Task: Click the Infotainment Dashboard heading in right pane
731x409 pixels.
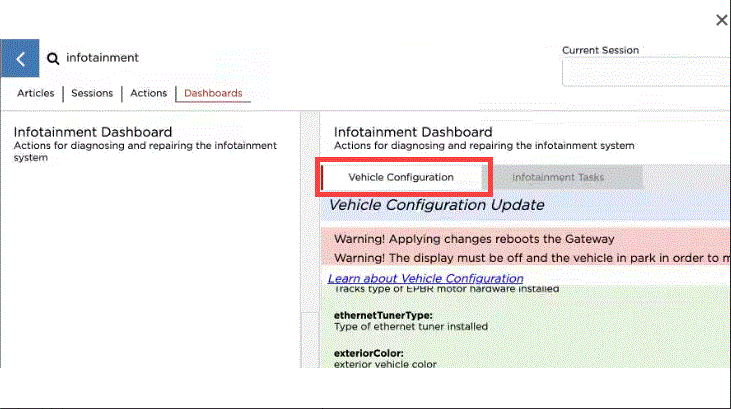Action: click(x=413, y=132)
